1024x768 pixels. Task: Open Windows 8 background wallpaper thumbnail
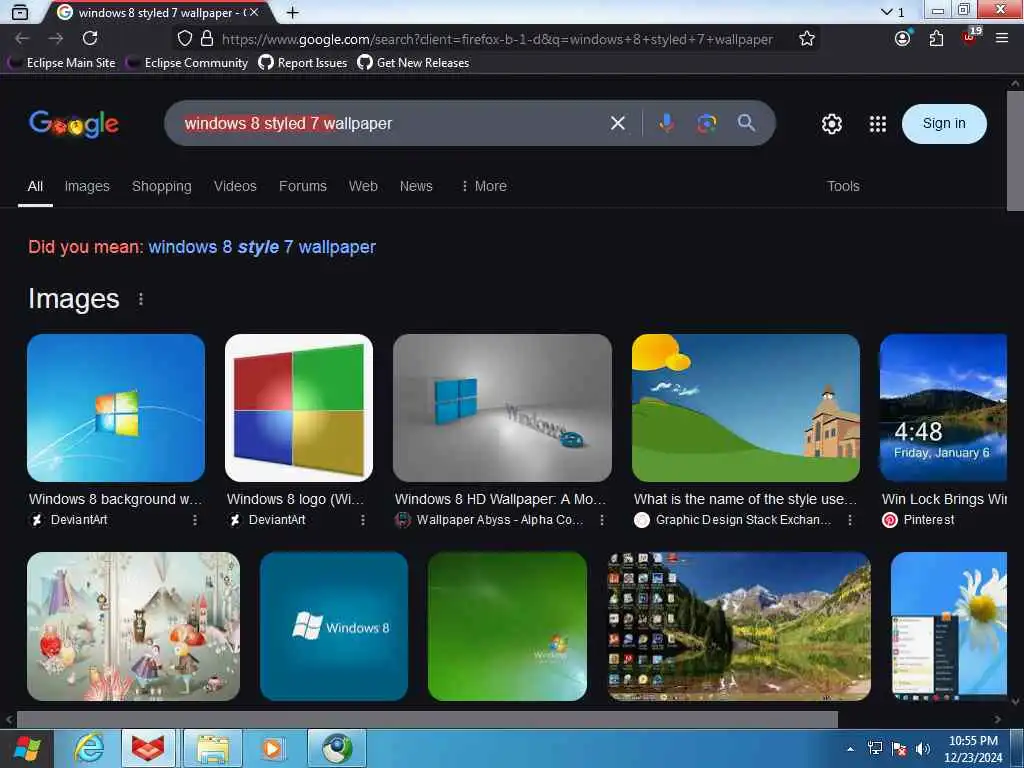[x=116, y=408]
